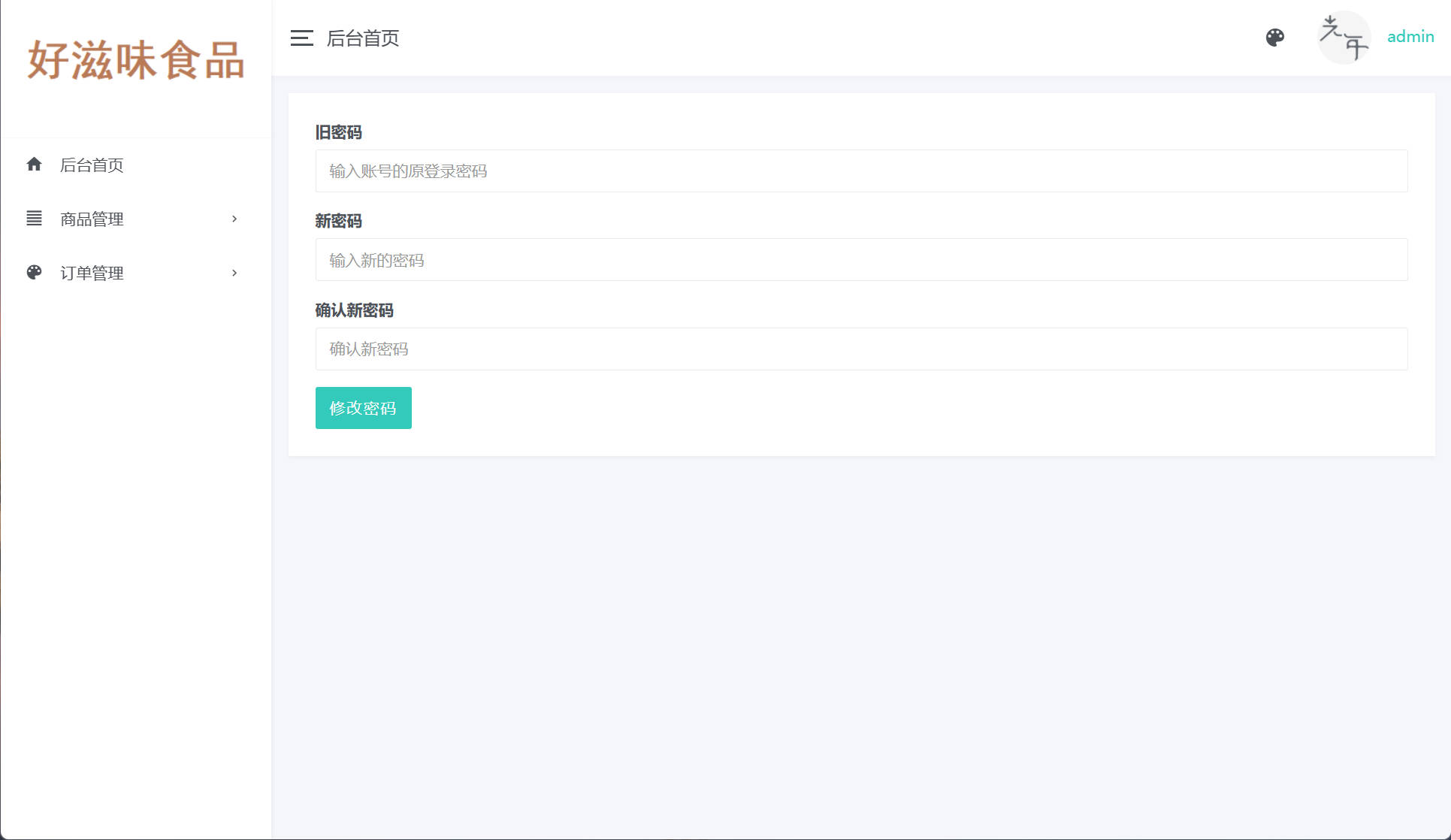The width and height of the screenshot is (1451, 840).
Task: Click the 后台首页 page title text
Action: coord(364,38)
